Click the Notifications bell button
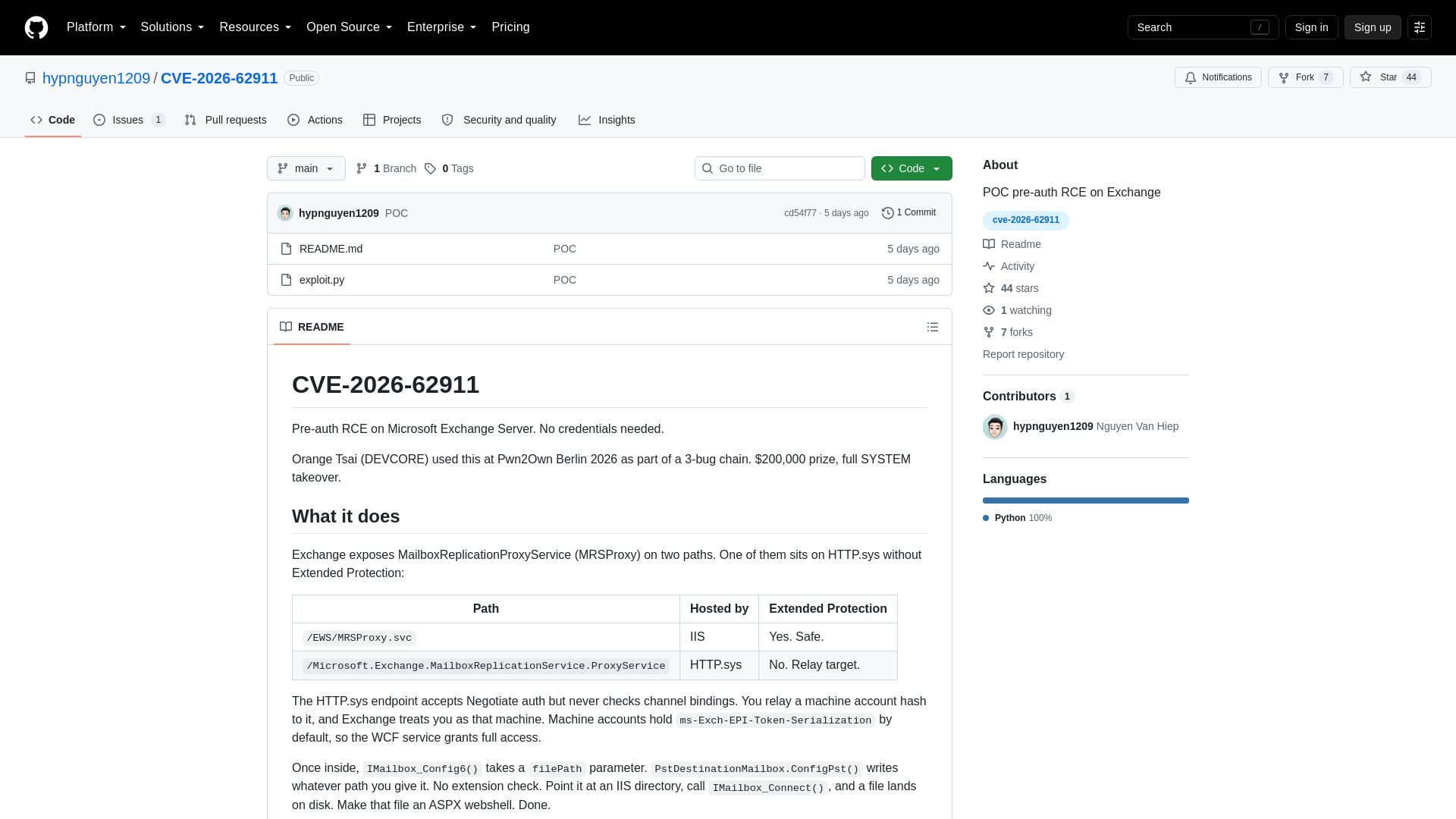 [x=1218, y=77]
